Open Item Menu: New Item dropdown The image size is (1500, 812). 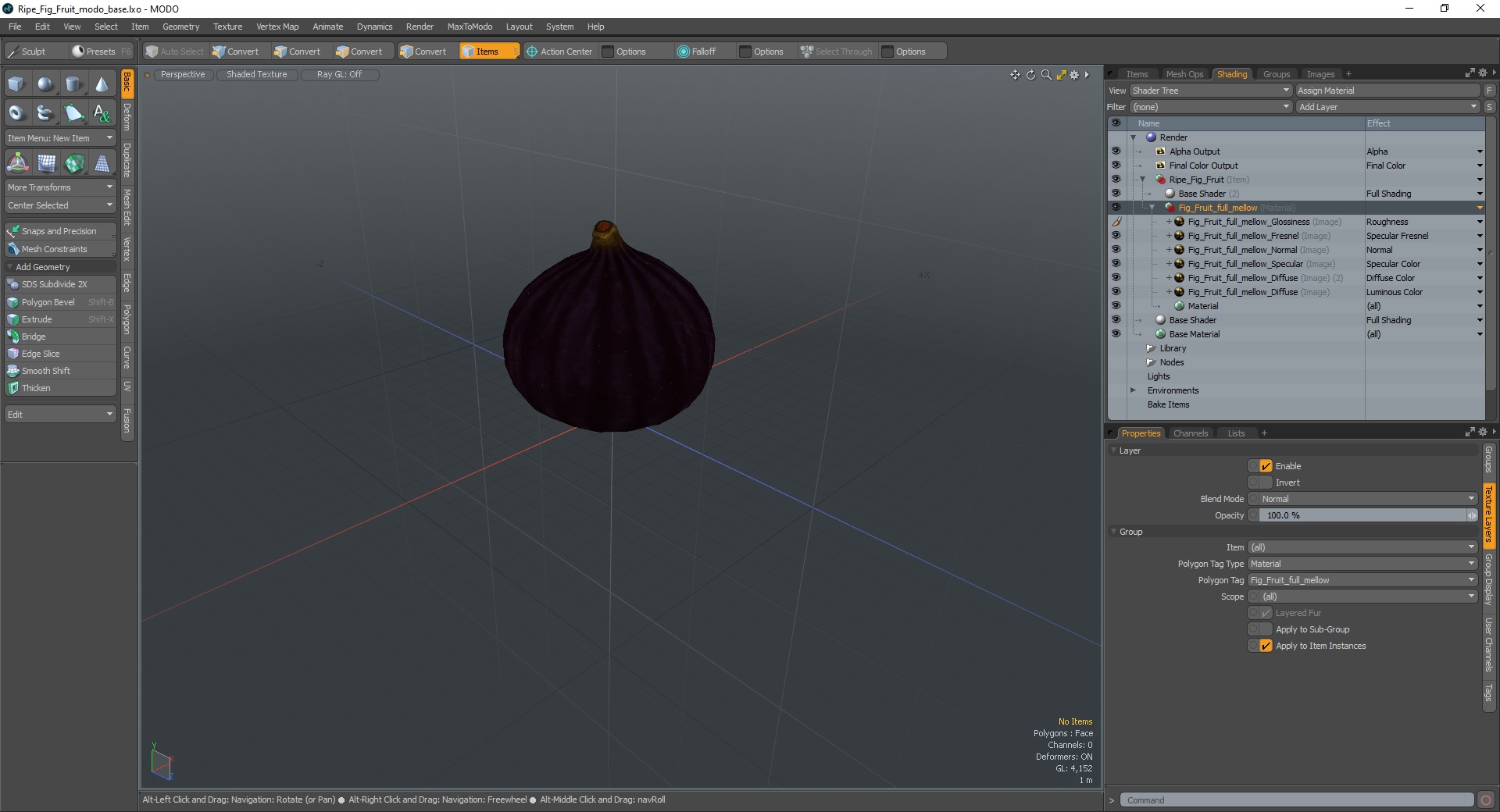60,138
